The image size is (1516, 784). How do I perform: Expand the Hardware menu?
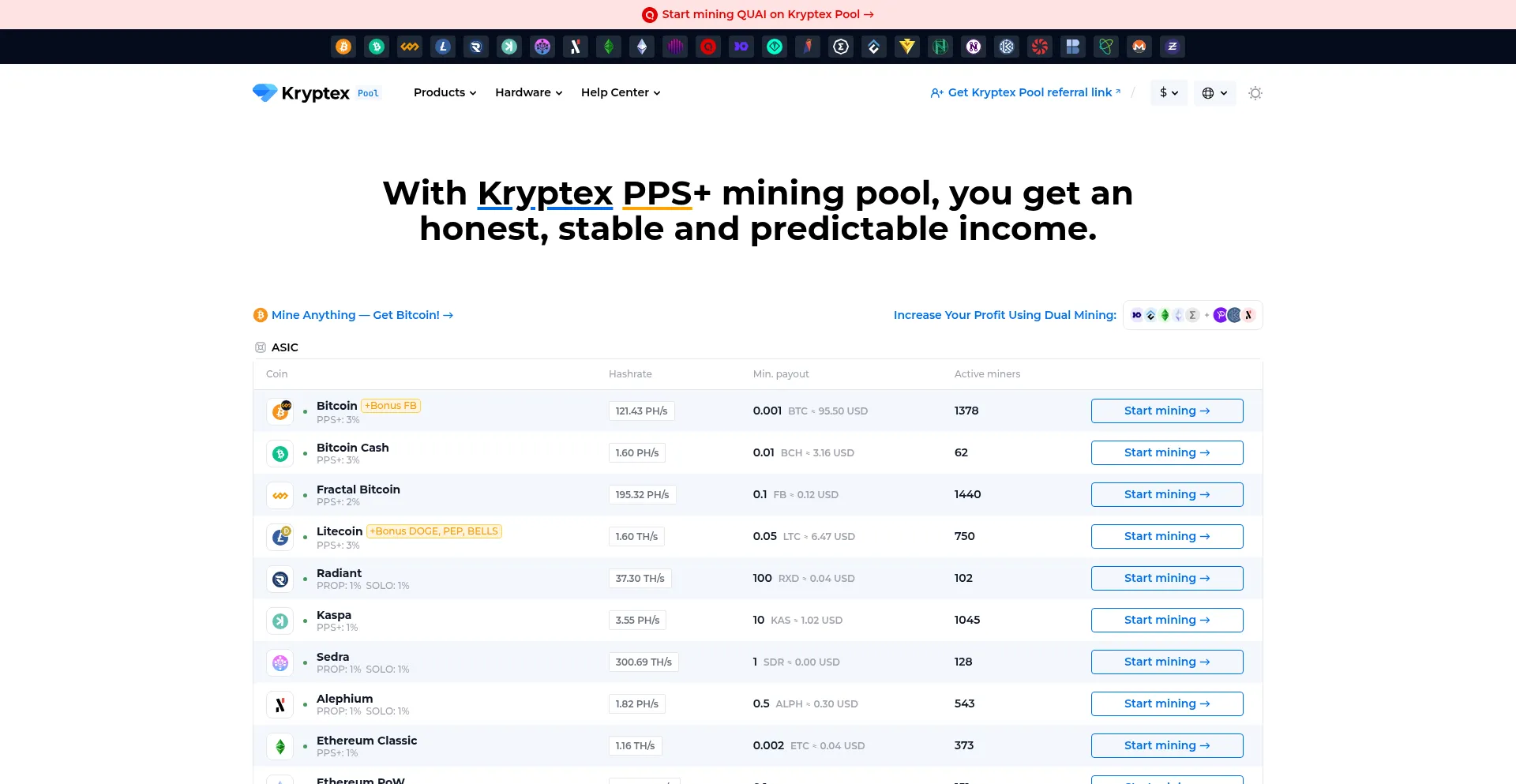click(529, 92)
